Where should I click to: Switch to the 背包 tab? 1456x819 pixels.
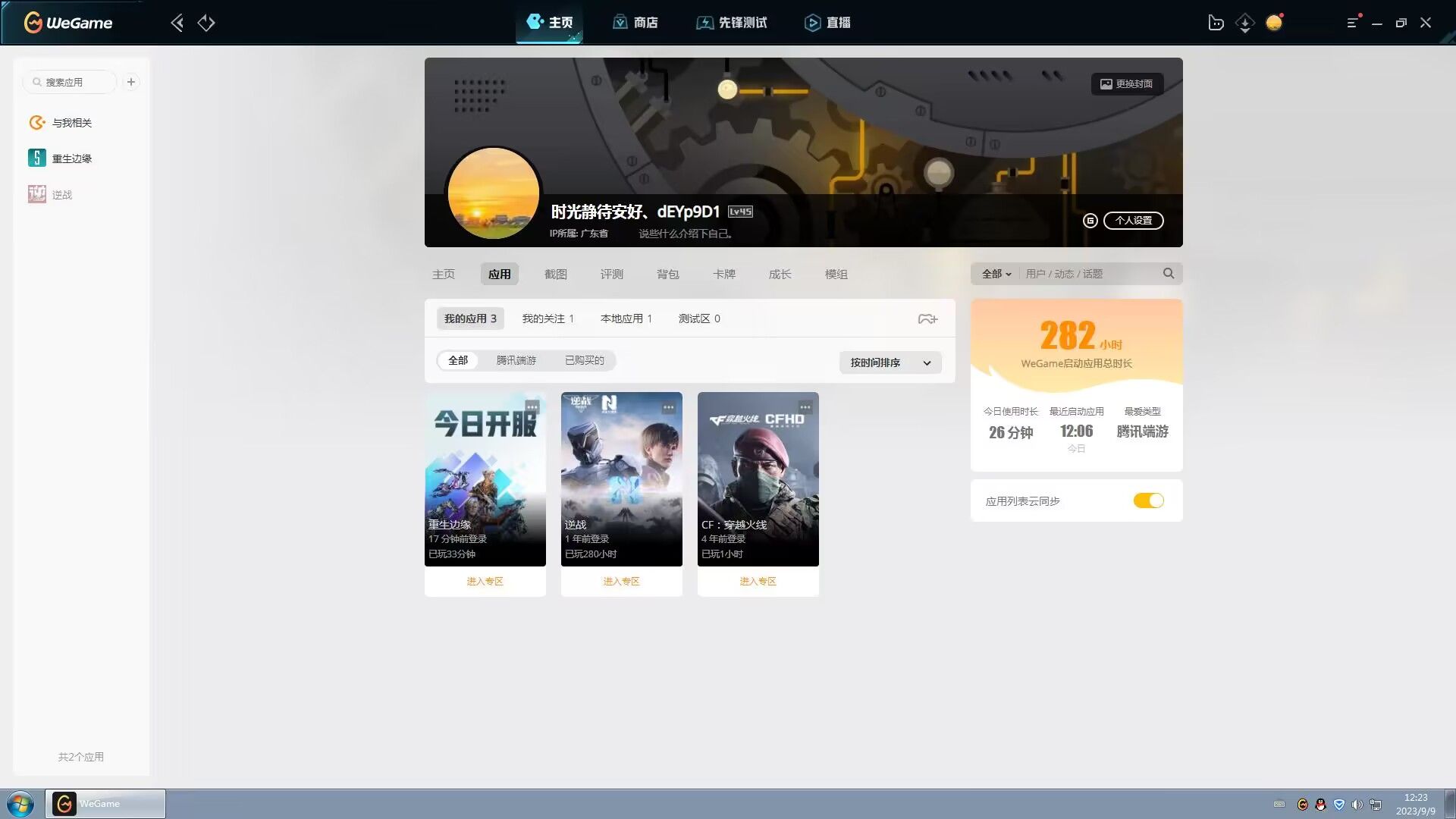pyautogui.click(x=668, y=275)
